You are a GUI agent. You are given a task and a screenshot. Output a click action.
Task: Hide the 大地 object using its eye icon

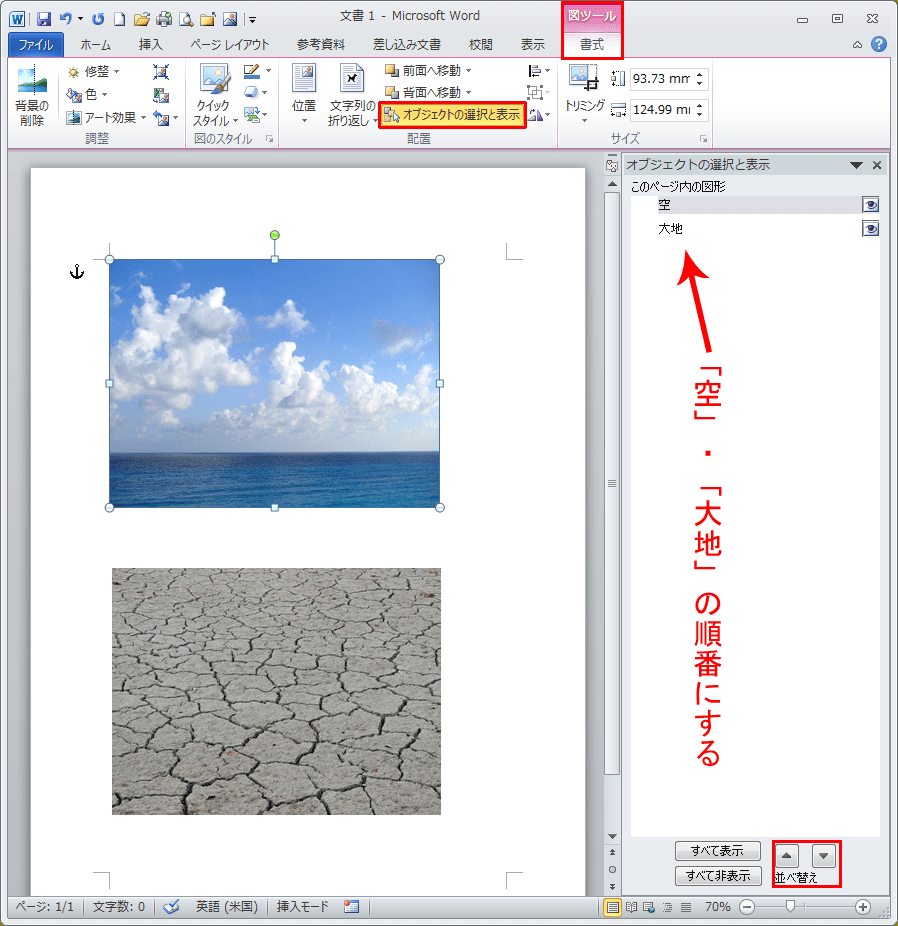pyautogui.click(x=870, y=228)
